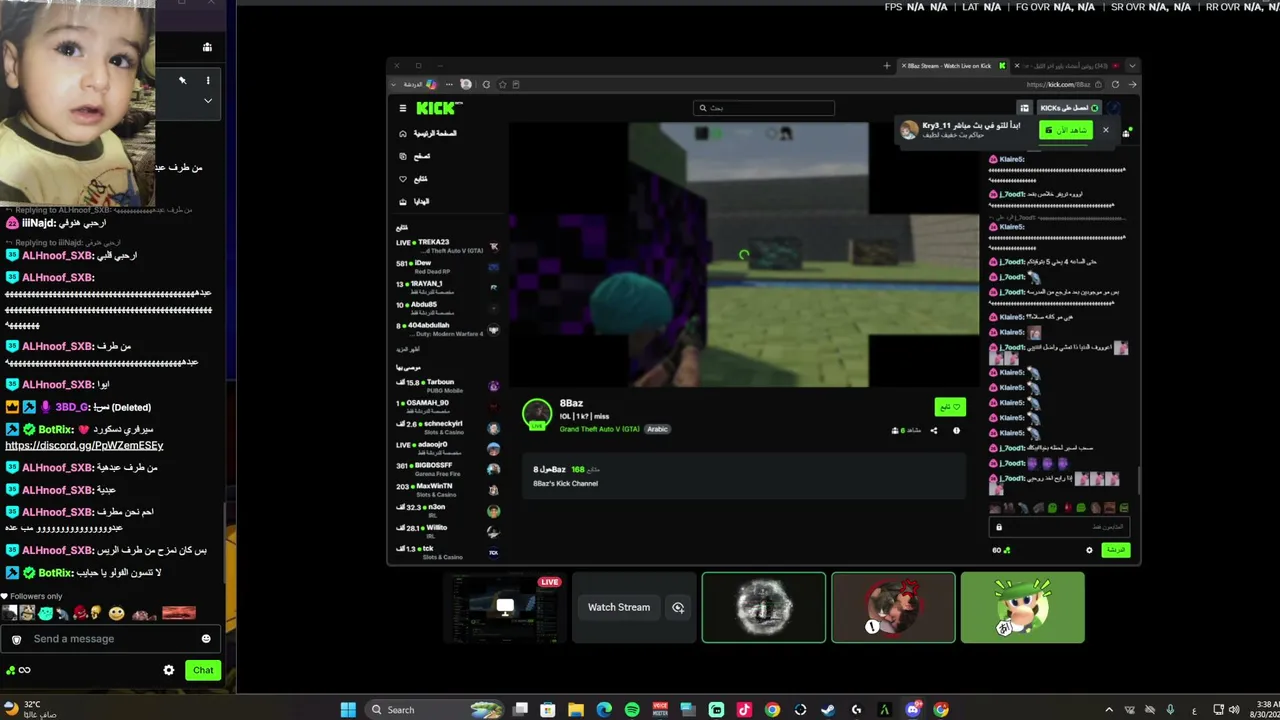Open Microsoft Edge from the taskbar
The height and width of the screenshot is (720, 1280).
click(604, 710)
